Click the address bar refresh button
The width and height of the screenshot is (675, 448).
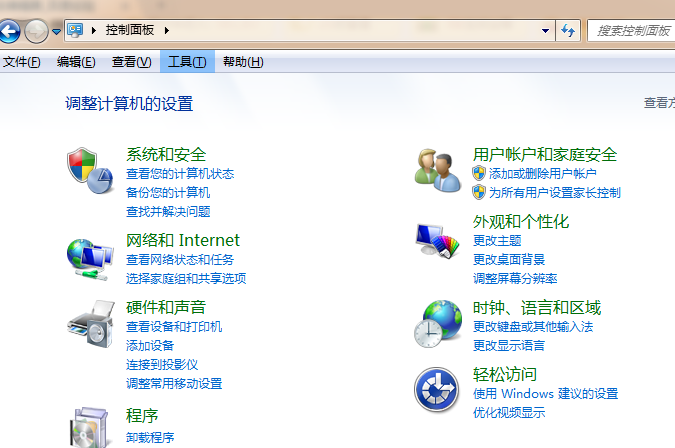pos(568,31)
